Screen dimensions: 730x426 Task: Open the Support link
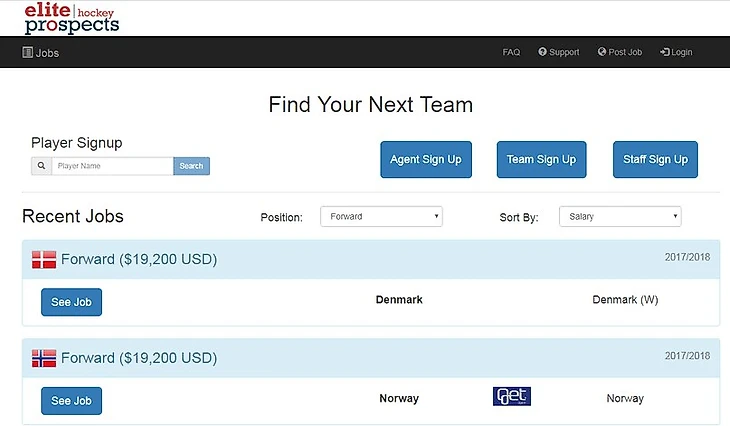point(559,52)
